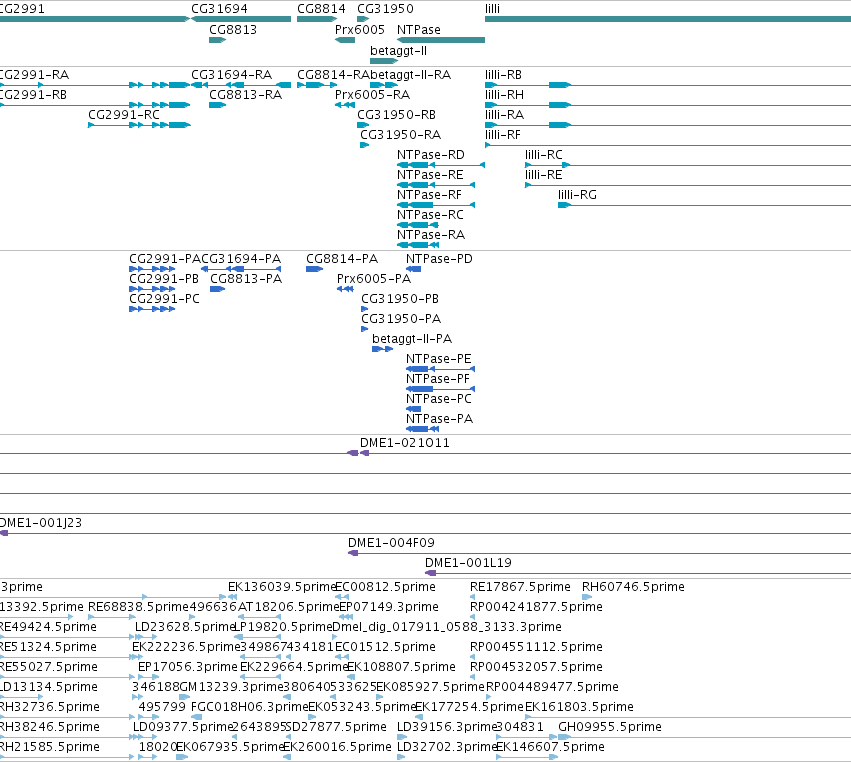Click the CG31694 gene label

(x=219, y=9)
